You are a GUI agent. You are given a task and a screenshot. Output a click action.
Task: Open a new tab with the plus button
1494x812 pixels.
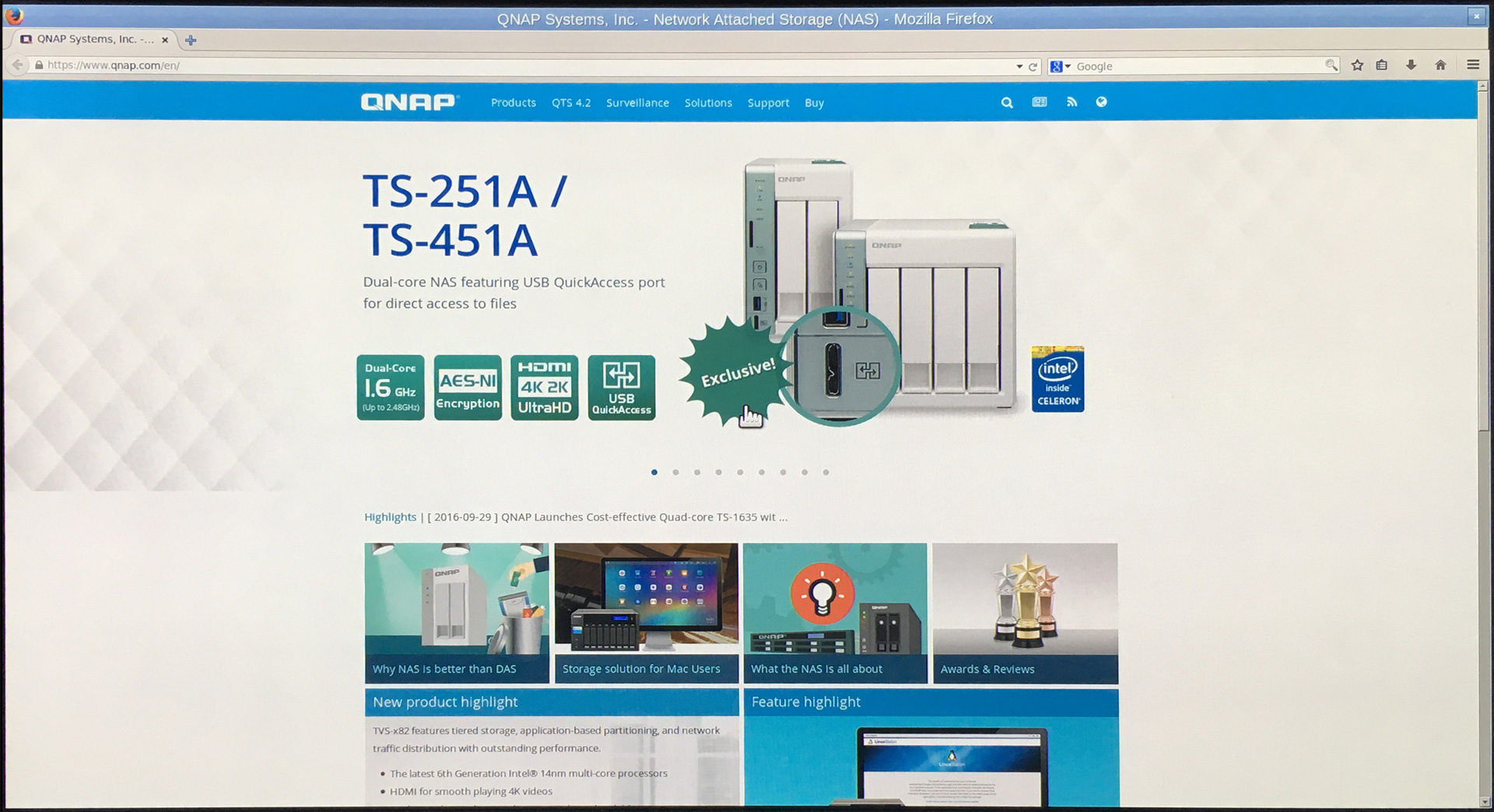191,40
